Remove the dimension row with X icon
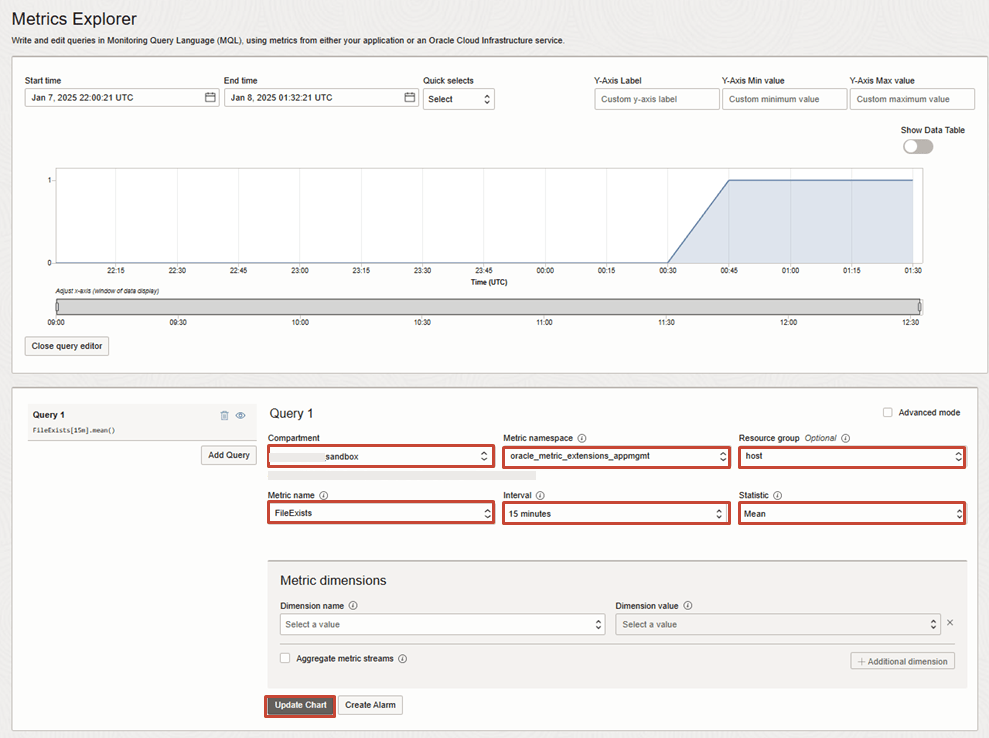 click(x=950, y=623)
